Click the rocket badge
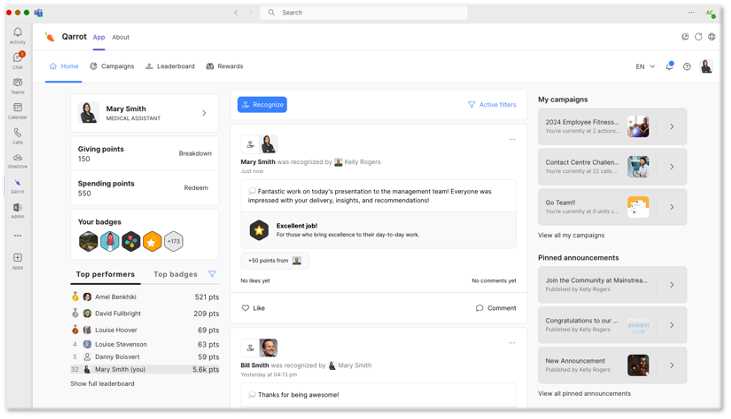This screenshot has width=731, height=419. click(x=110, y=241)
